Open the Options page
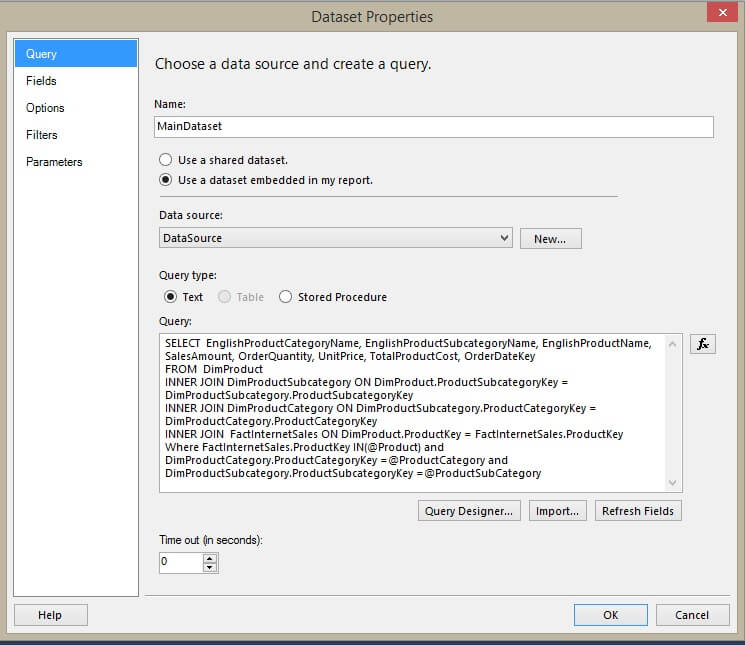The image size is (745, 645). (45, 108)
